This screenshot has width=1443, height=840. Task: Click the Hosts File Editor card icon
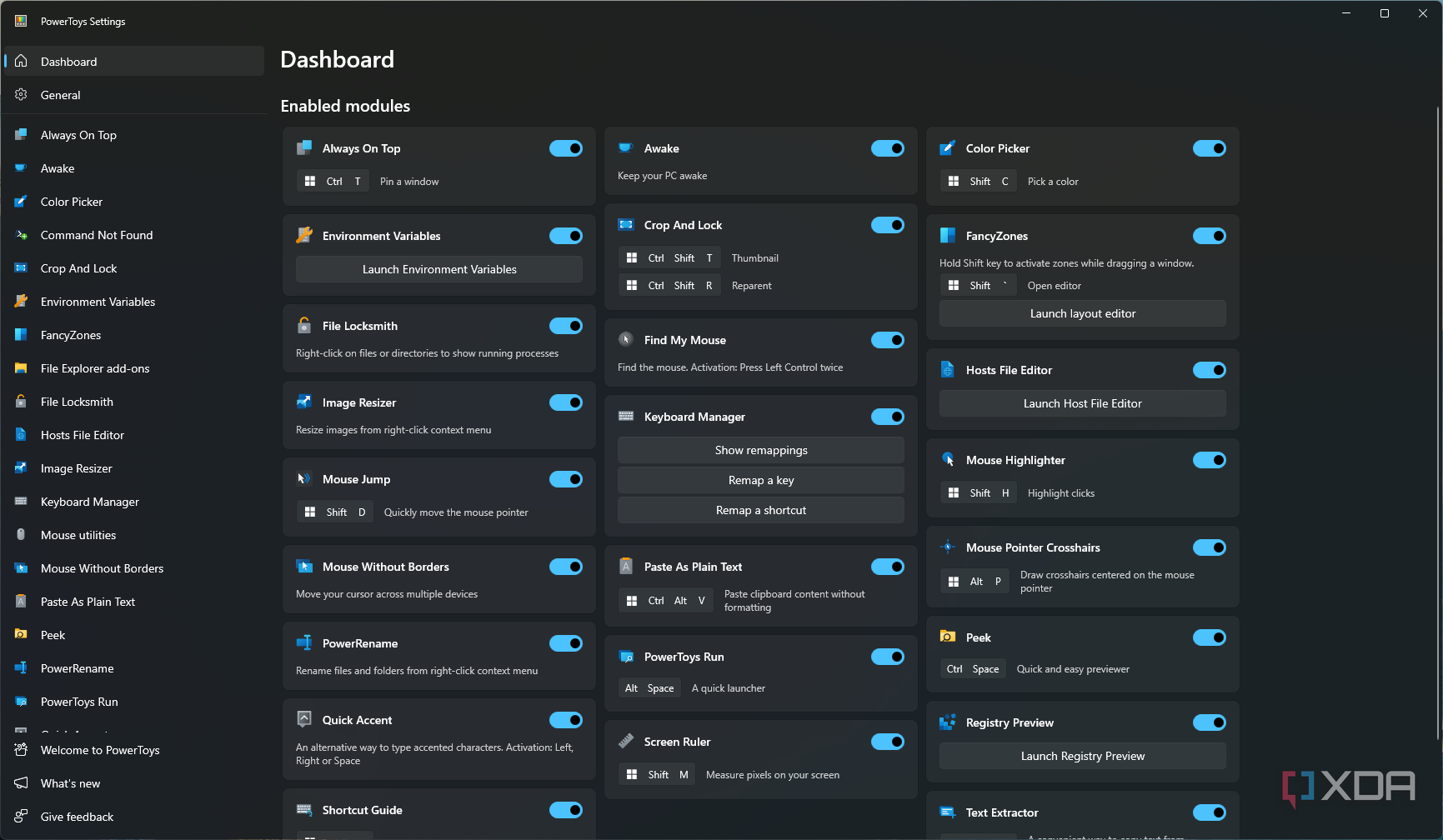pyautogui.click(x=948, y=370)
